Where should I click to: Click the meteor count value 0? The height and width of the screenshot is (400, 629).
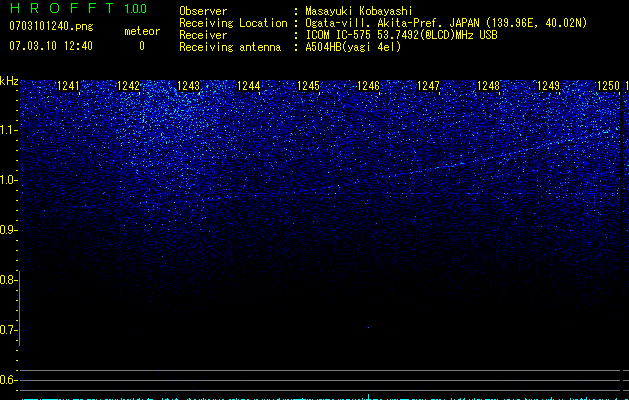click(142, 46)
